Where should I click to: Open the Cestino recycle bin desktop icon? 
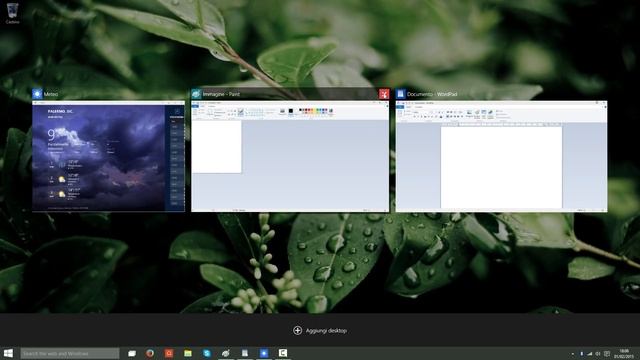point(12,13)
